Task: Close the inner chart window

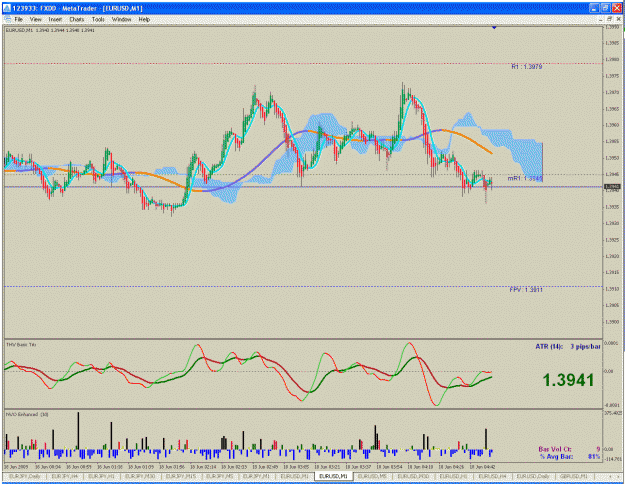Action: pyautogui.click(x=619, y=19)
